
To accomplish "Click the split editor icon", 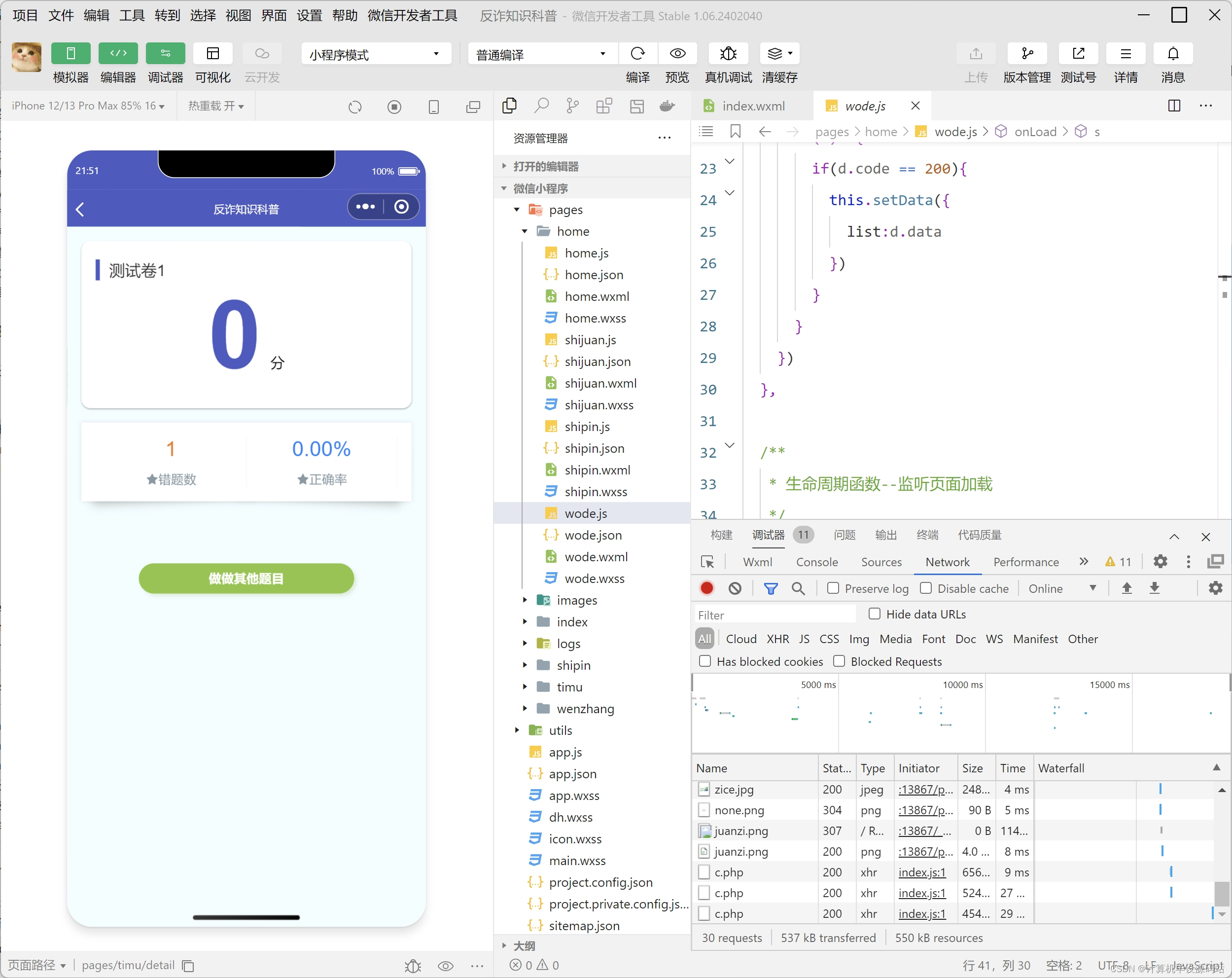I will point(1174,106).
